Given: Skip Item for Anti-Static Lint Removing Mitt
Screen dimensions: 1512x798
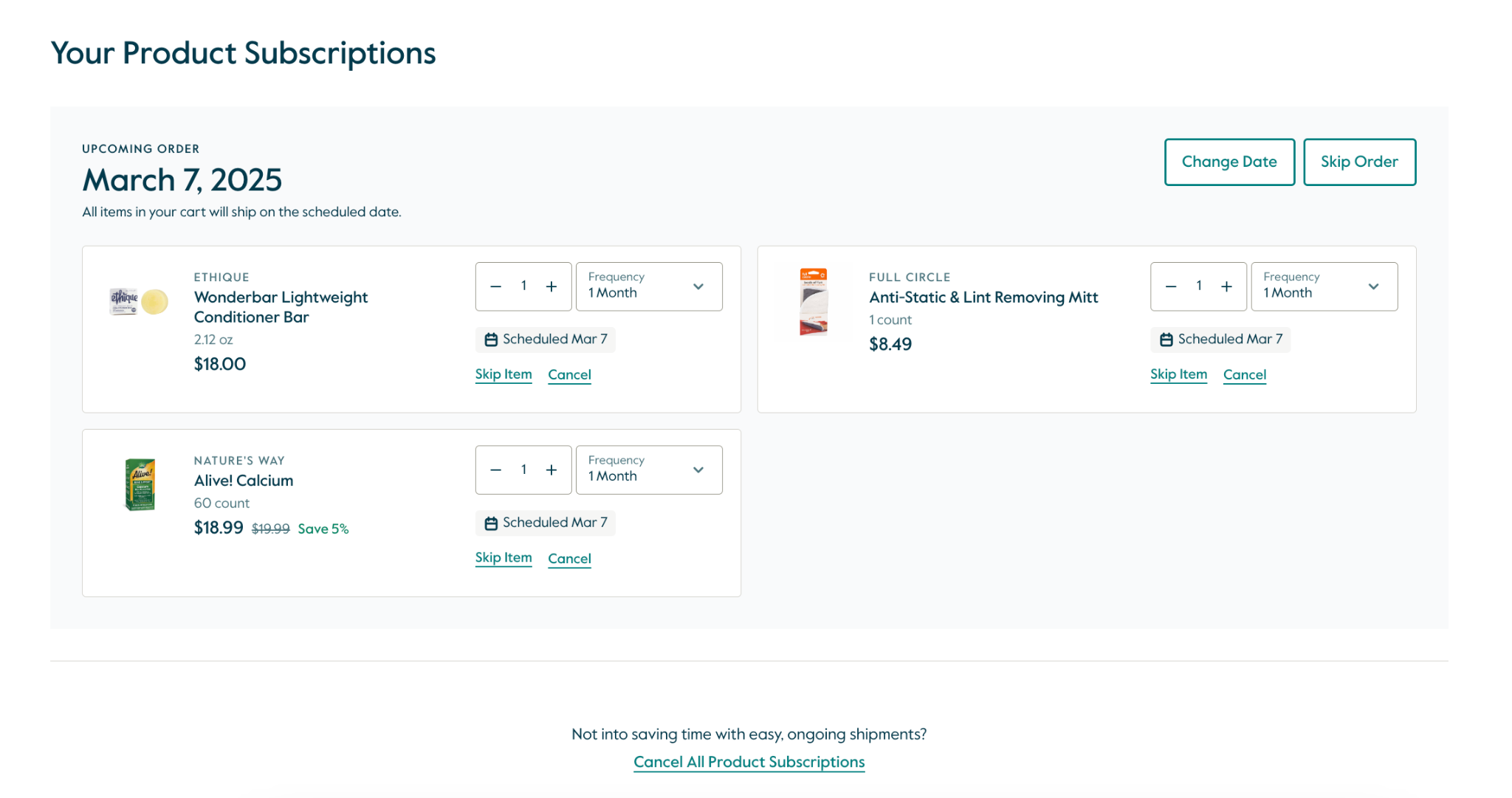Looking at the screenshot, I should pyautogui.click(x=1178, y=374).
